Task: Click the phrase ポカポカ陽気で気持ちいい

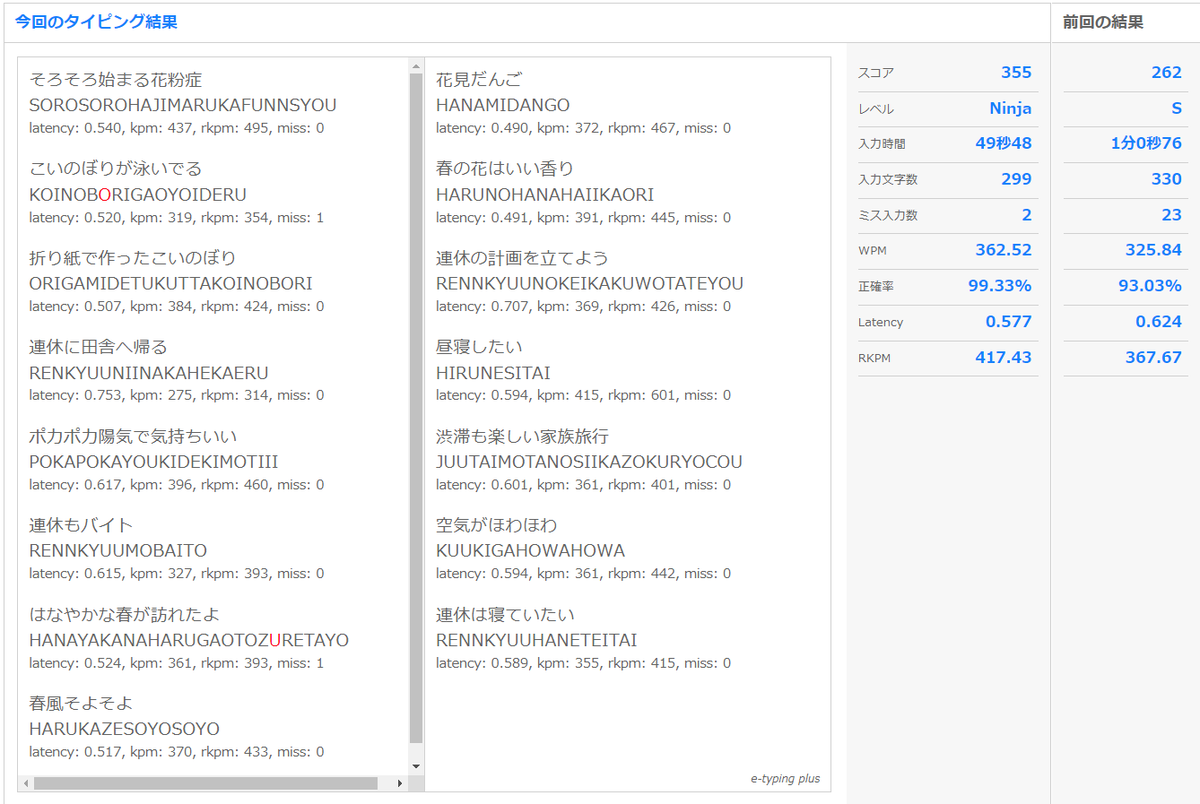Action: [x=133, y=436]
